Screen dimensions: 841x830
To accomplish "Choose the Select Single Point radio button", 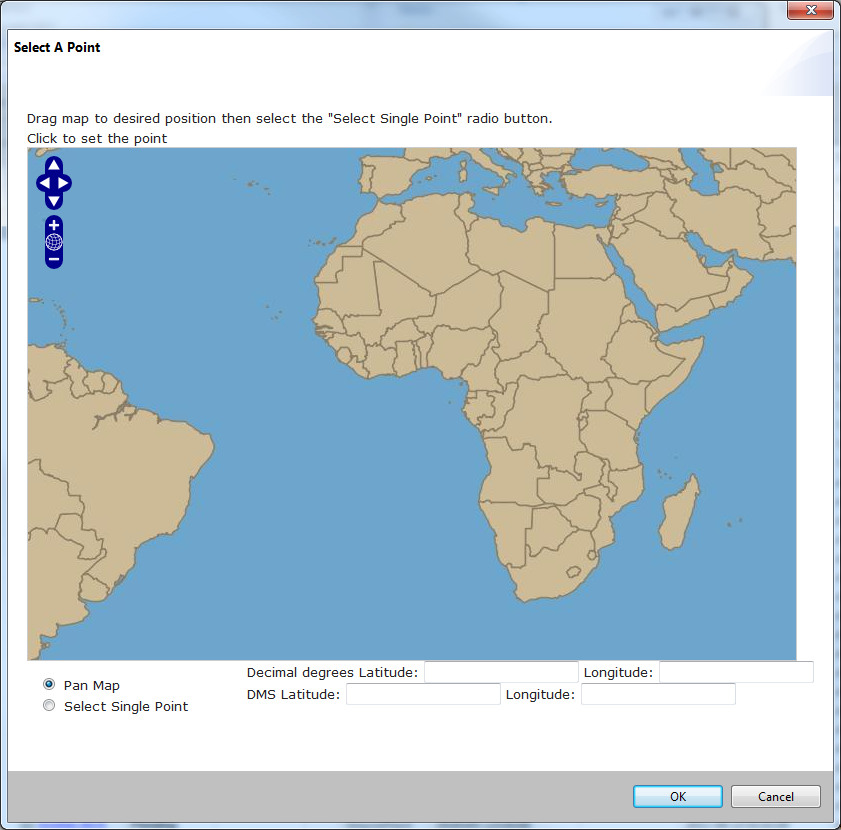I will pyautogui.click(x=49, y=705).
